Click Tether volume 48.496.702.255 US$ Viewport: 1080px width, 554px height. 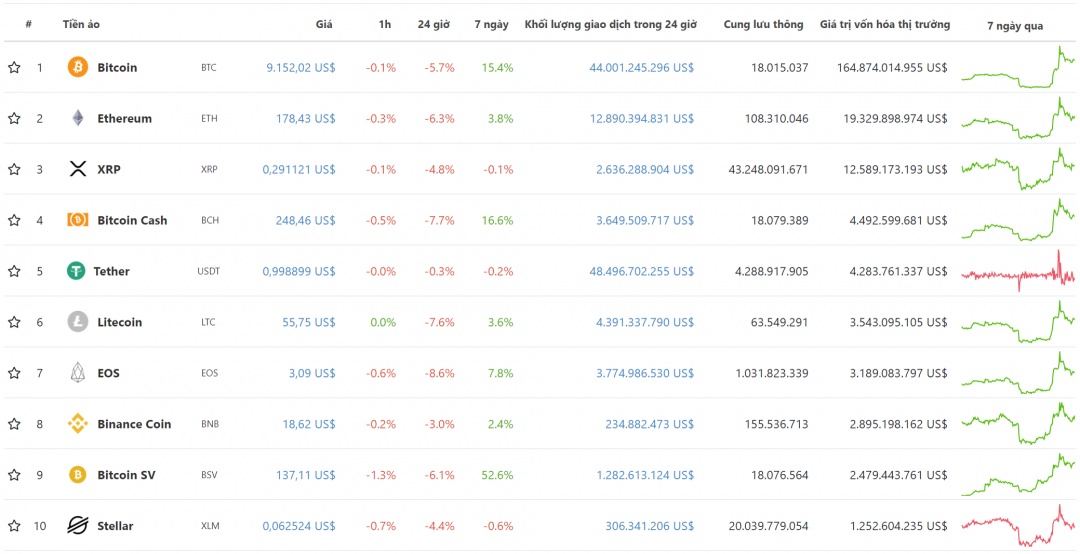coord(642,271)
